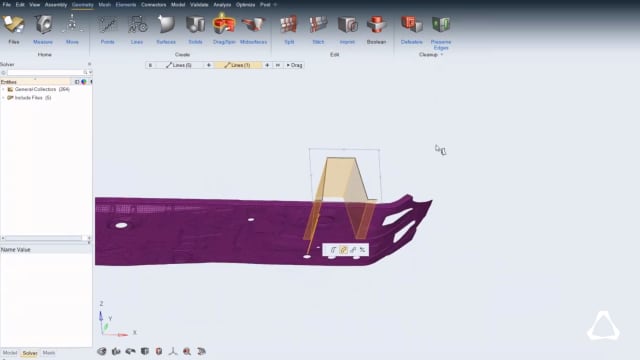Screen dimensions: 640x360
Task: Select General Collectors (264) row
Action: pos(38,89)
